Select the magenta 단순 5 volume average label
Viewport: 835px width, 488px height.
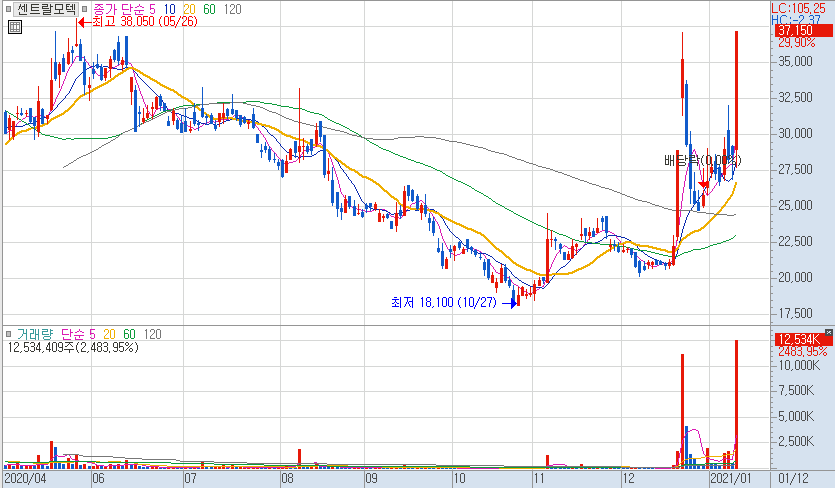[x=78, y=334]
